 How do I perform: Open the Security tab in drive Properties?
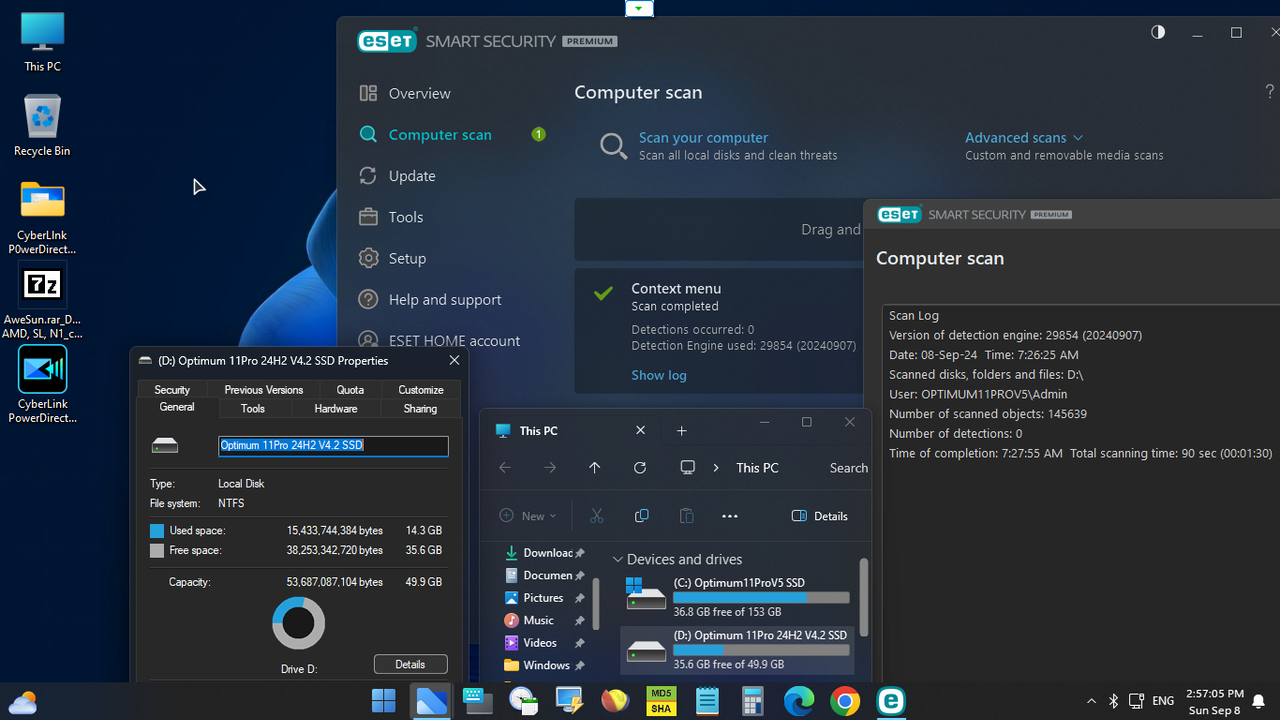click(171, 389)
